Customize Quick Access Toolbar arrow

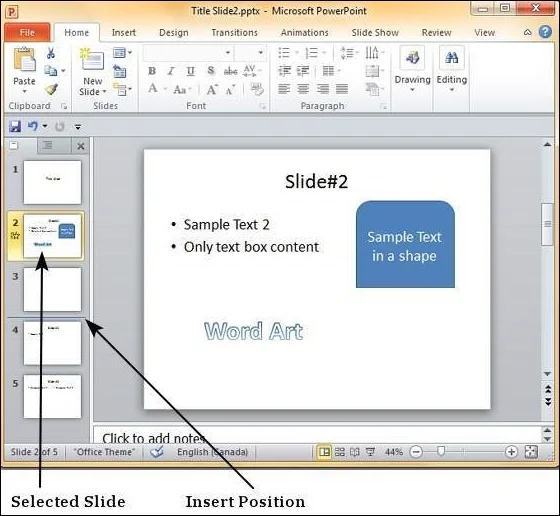point(78,126)
